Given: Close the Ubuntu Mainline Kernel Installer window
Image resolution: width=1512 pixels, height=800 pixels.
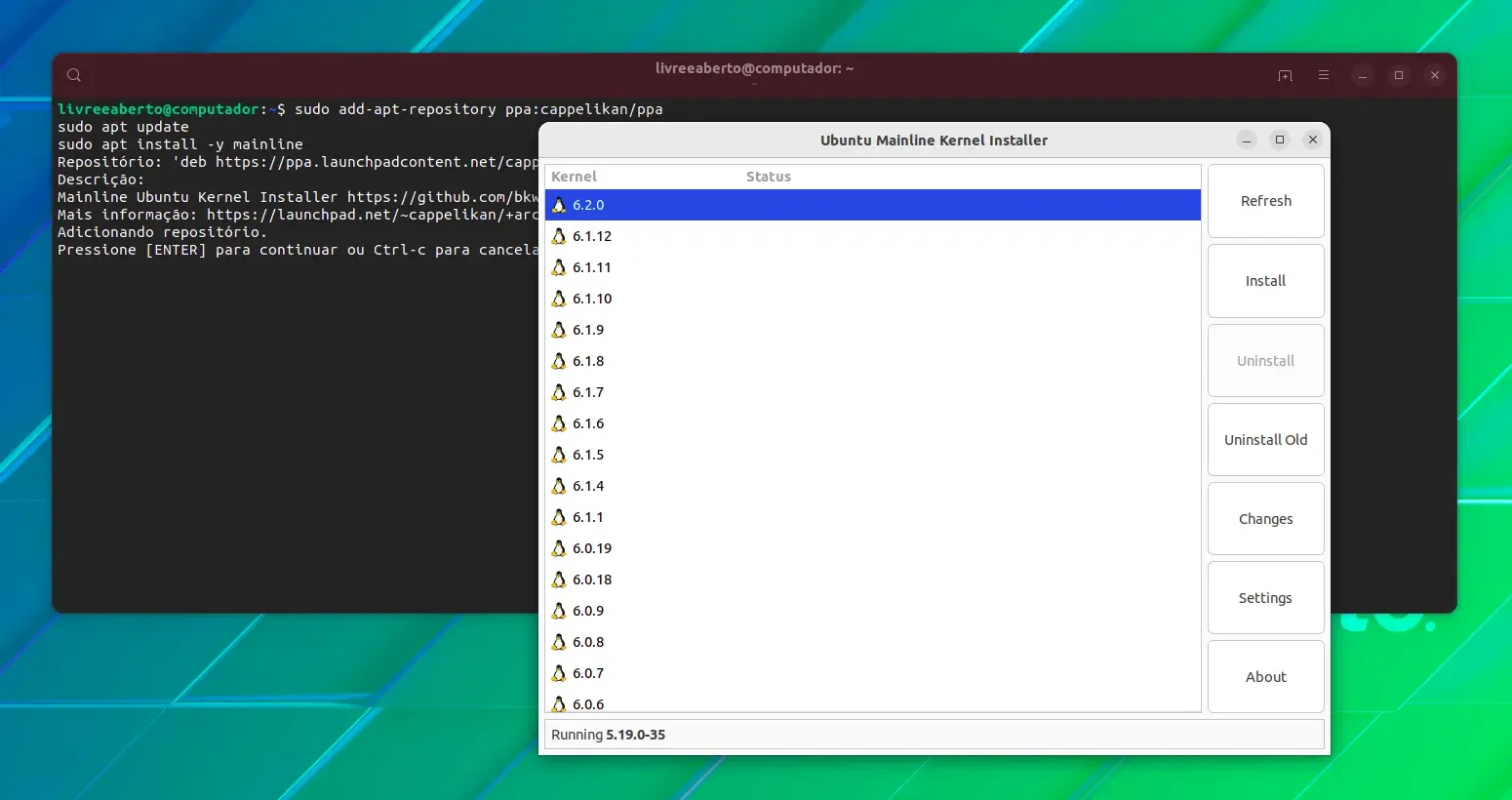Looking at the screenshot, I should pyautogui.click(x=1313, y=140).
